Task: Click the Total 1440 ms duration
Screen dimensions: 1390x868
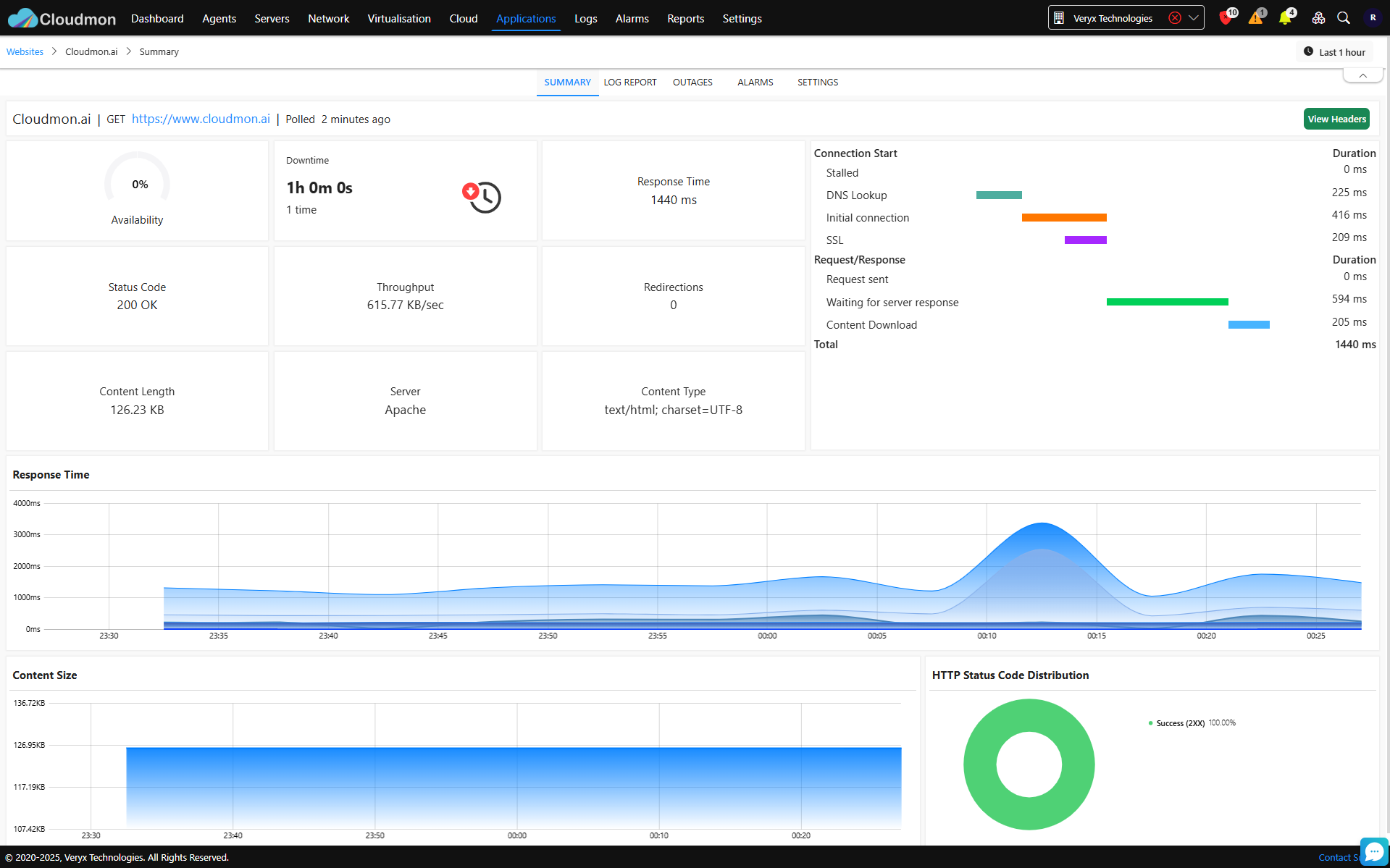Action: (1355, 345)
